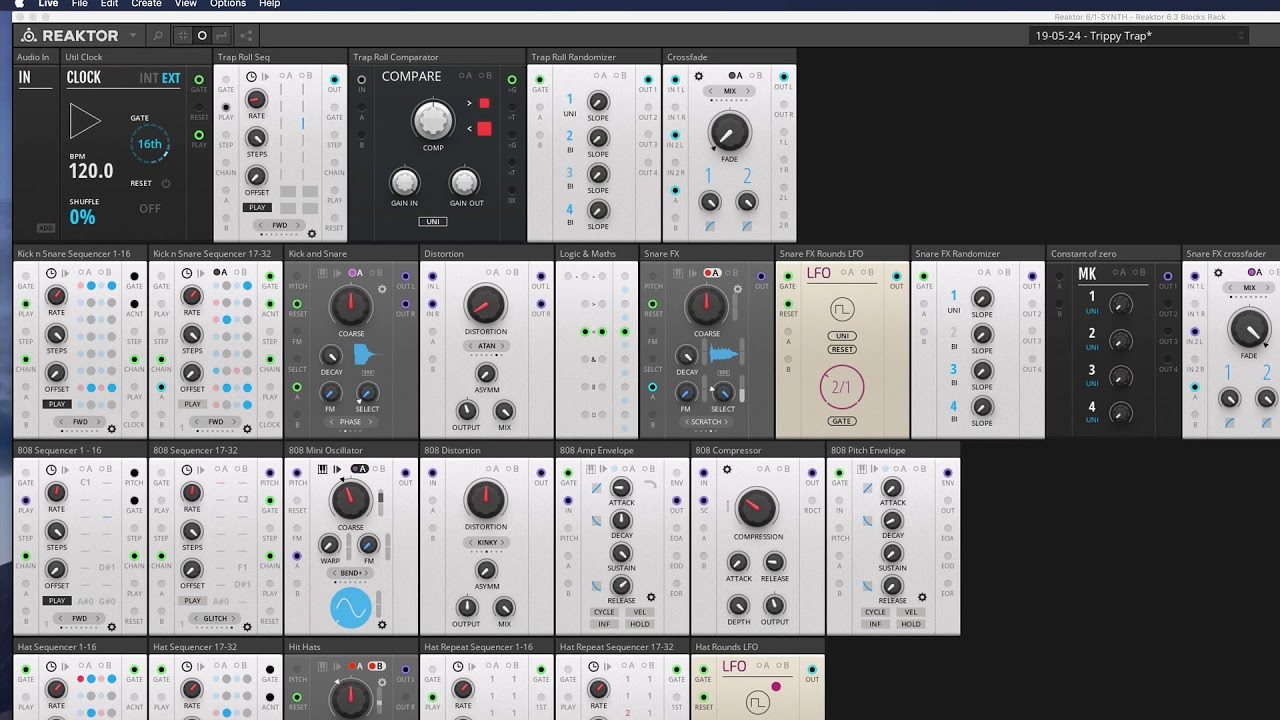Open gear settings in Crossfade block
Viewport: 1280px width, 720px height.
click(x=698, y=76)
